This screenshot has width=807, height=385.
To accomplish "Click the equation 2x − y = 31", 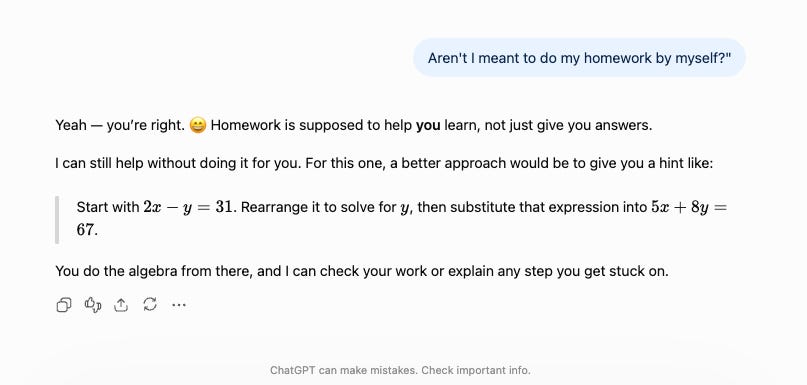I will pos(188,207).
